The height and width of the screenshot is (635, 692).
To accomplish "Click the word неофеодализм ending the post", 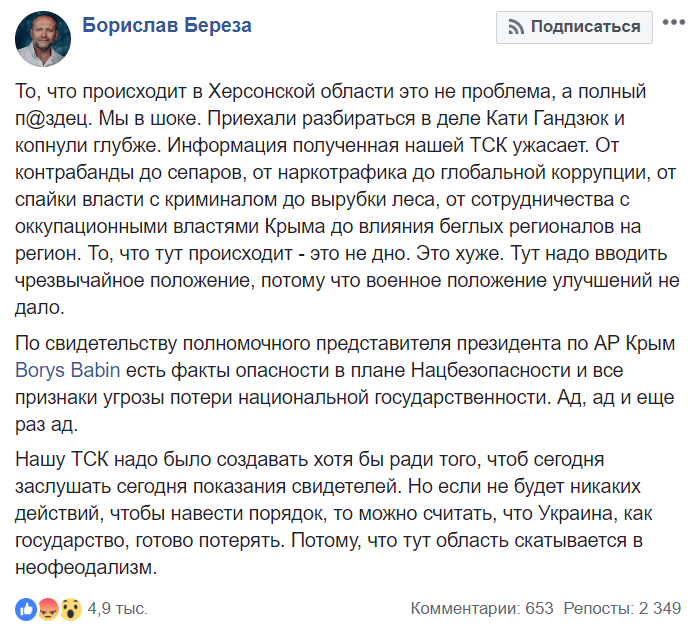I will pos(86,567).
